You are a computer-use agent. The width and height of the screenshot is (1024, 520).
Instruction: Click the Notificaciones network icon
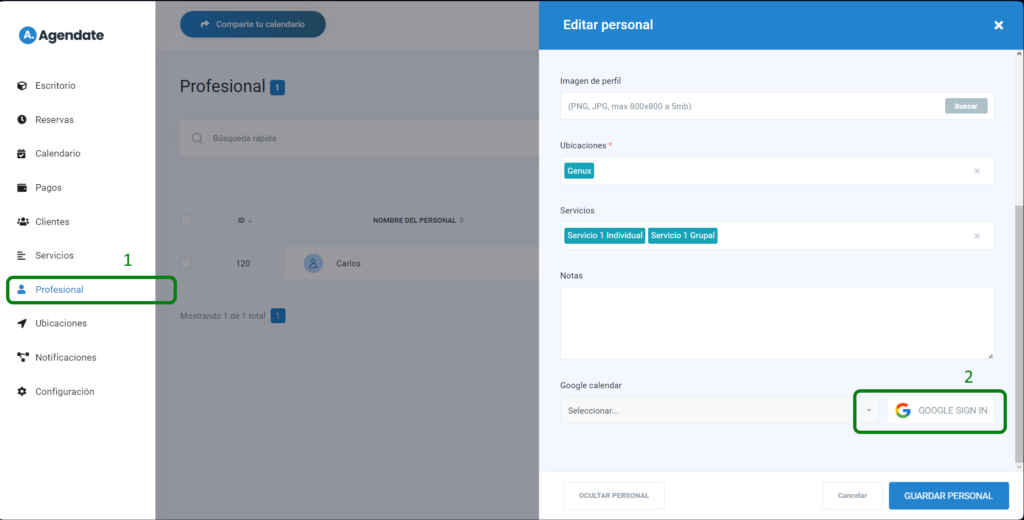[22, 358]
